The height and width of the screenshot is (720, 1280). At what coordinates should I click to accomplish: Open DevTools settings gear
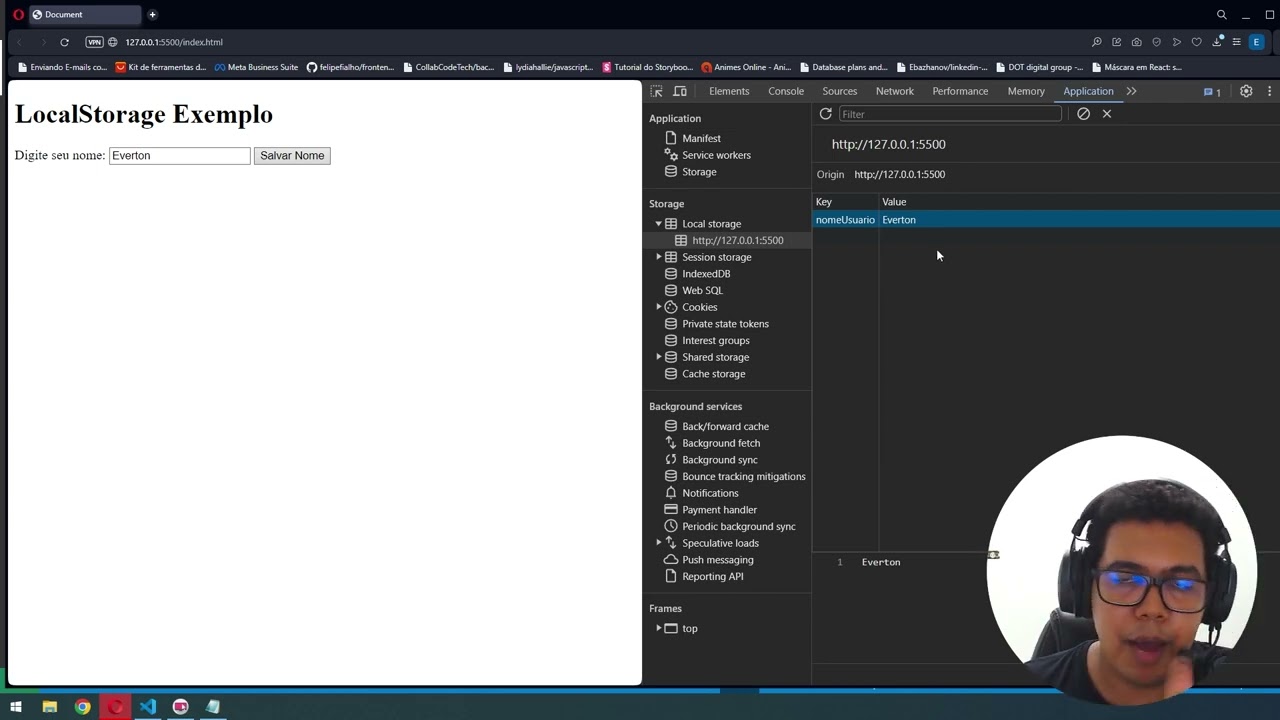[1246, 91]
